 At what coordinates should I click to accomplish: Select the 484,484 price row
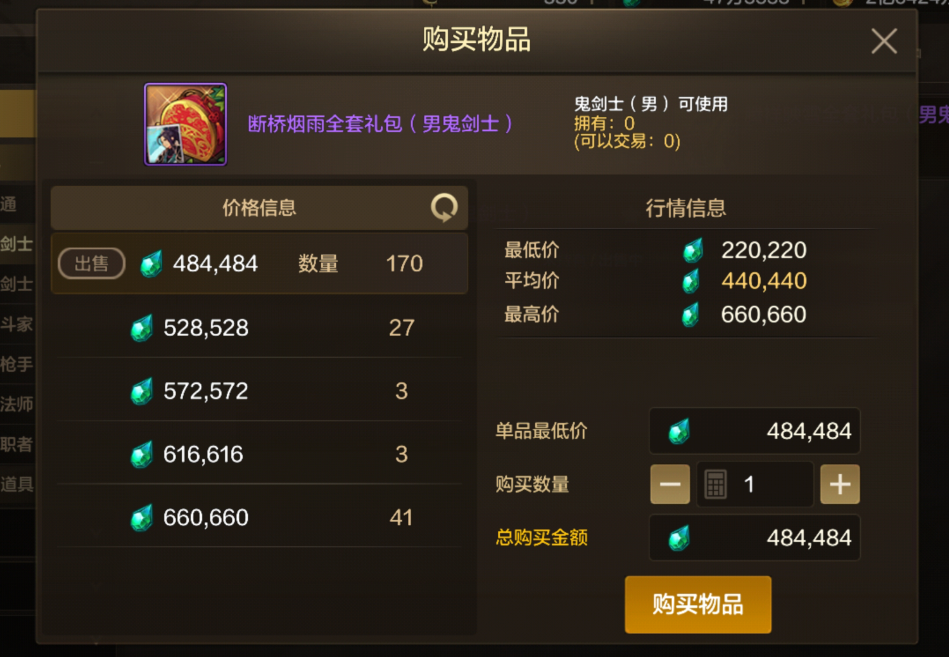[x=259, y=263]
